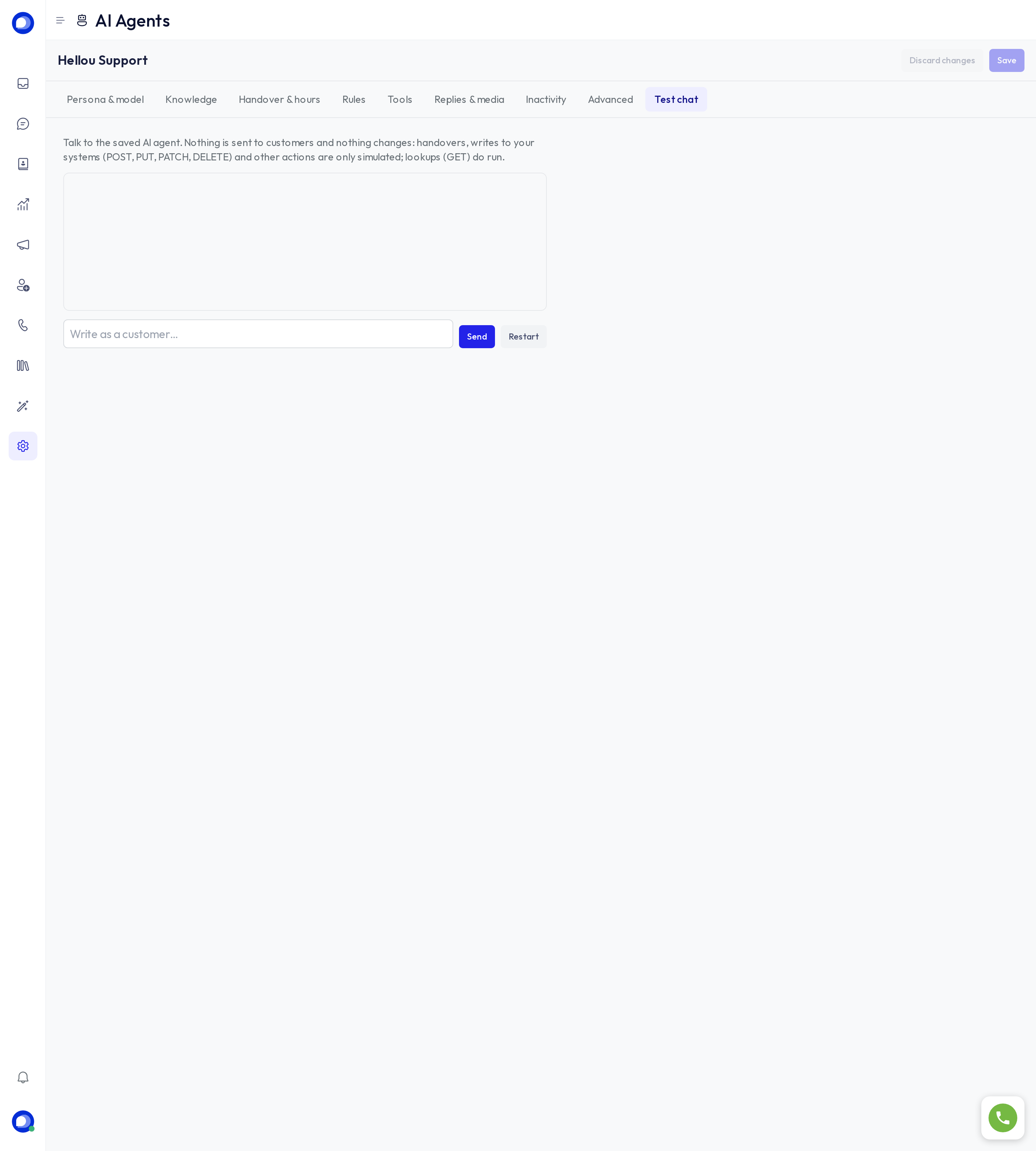Click the AI Agents page heading
1036x1151 pixels.
point(133,21)
